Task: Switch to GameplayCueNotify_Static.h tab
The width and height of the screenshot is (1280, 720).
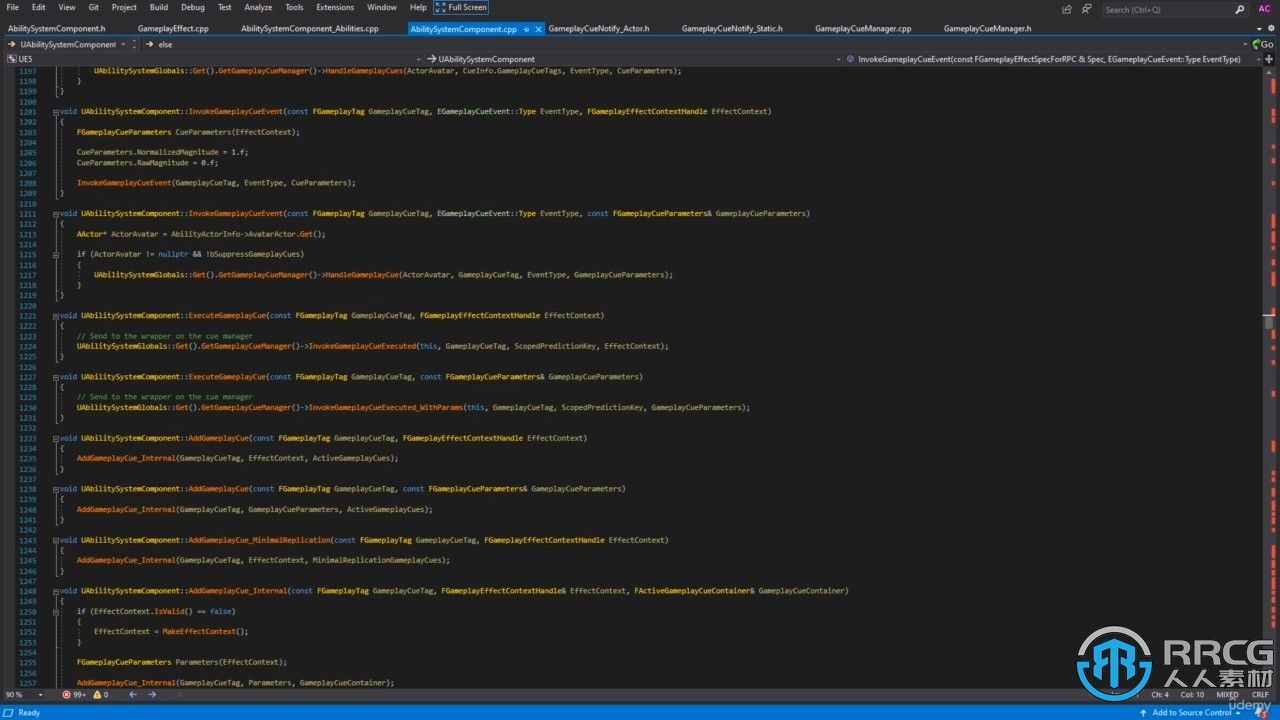Action: click(x=732, y=29)
